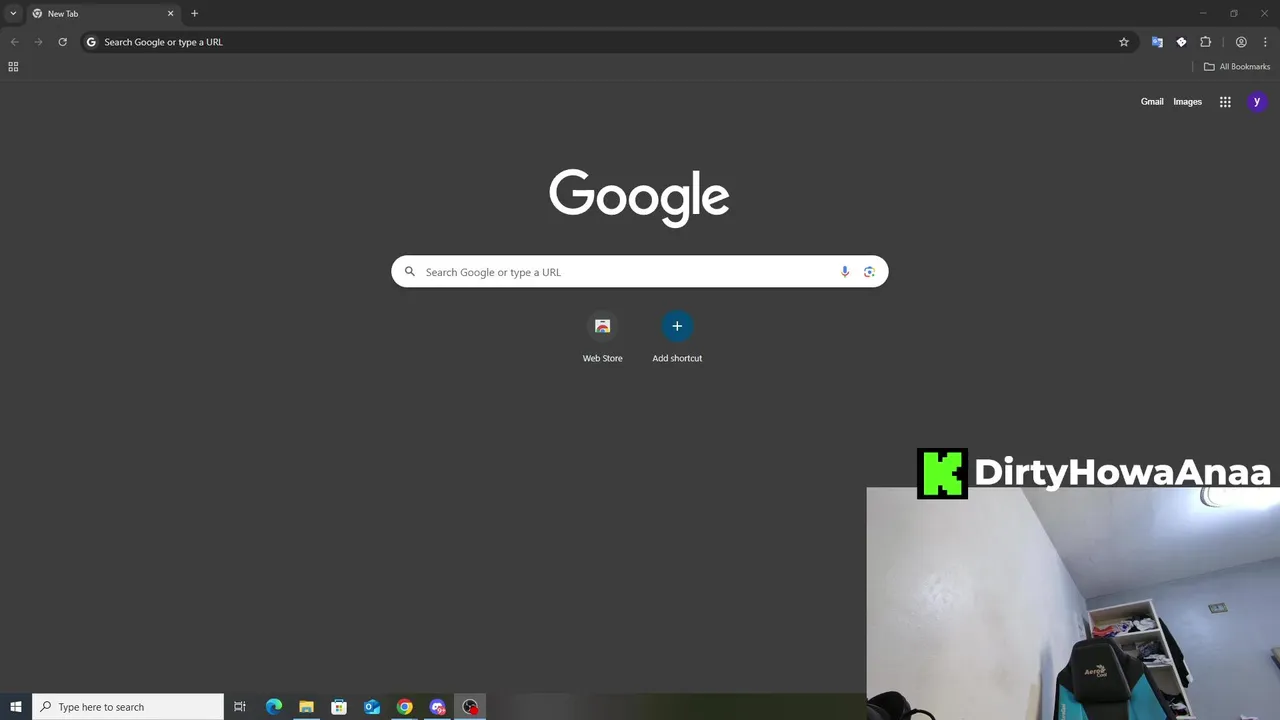Open the OBS recording app on taskbar
The width and height of the screenshot is (1280, 720).
click(x=470, y=707)
